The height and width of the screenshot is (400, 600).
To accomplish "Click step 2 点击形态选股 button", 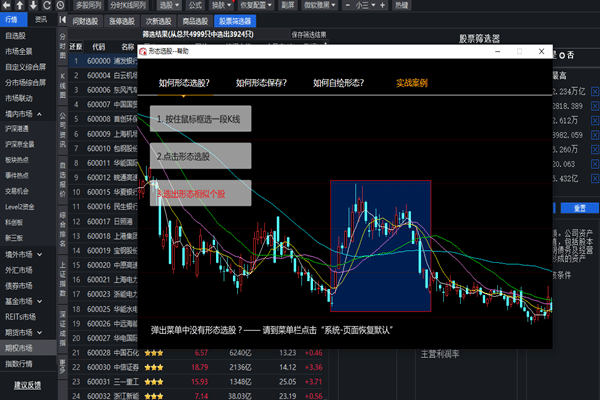I will coord(200,156).
